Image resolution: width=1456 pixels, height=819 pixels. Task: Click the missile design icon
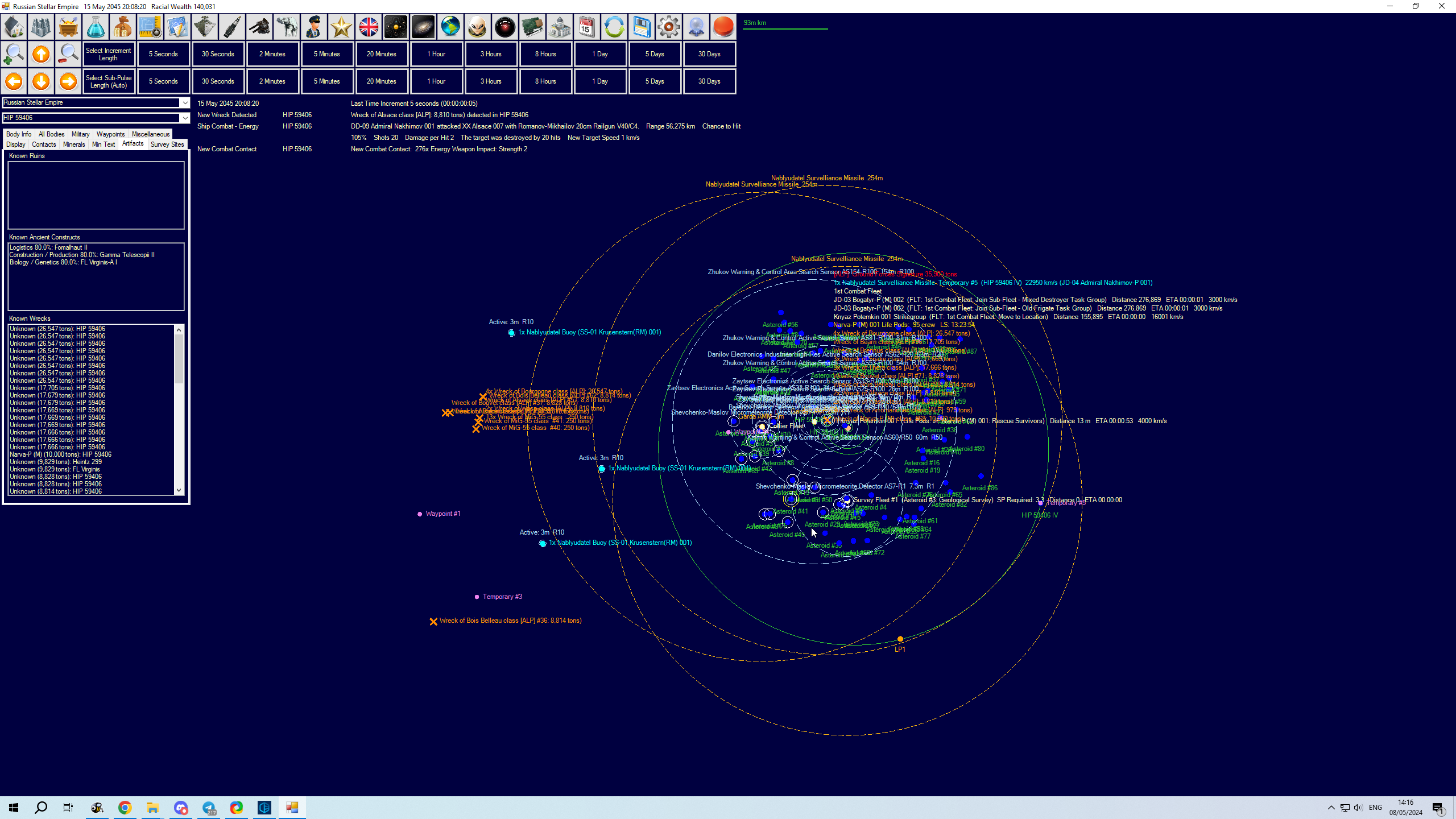pyautogui.click(x=232, y=27)
